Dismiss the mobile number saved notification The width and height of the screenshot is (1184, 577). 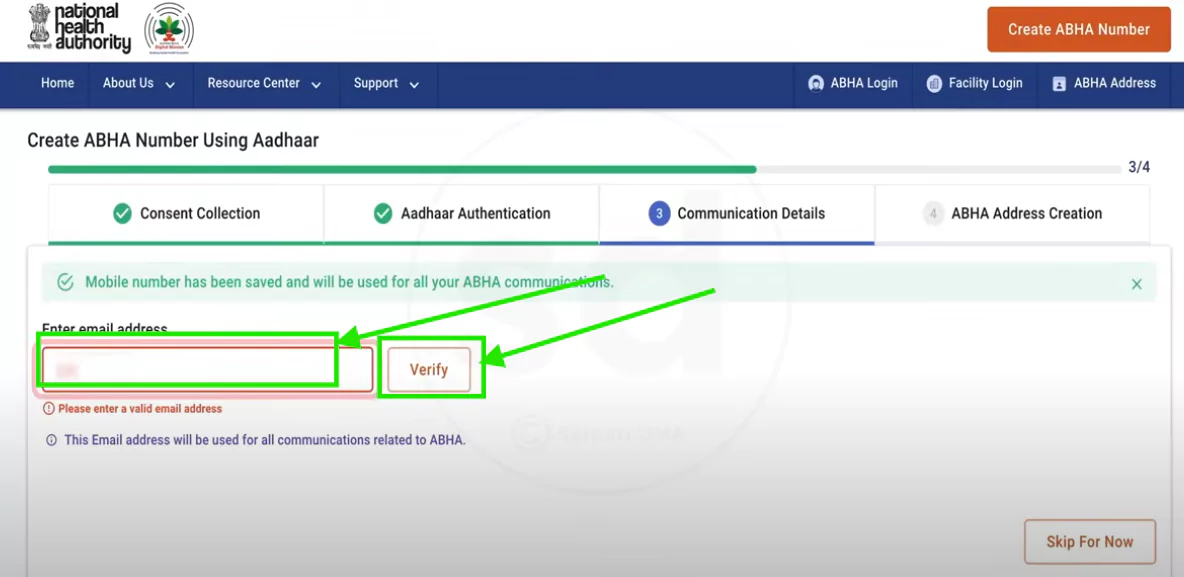pyautogui.click(x=1136, y=283)
